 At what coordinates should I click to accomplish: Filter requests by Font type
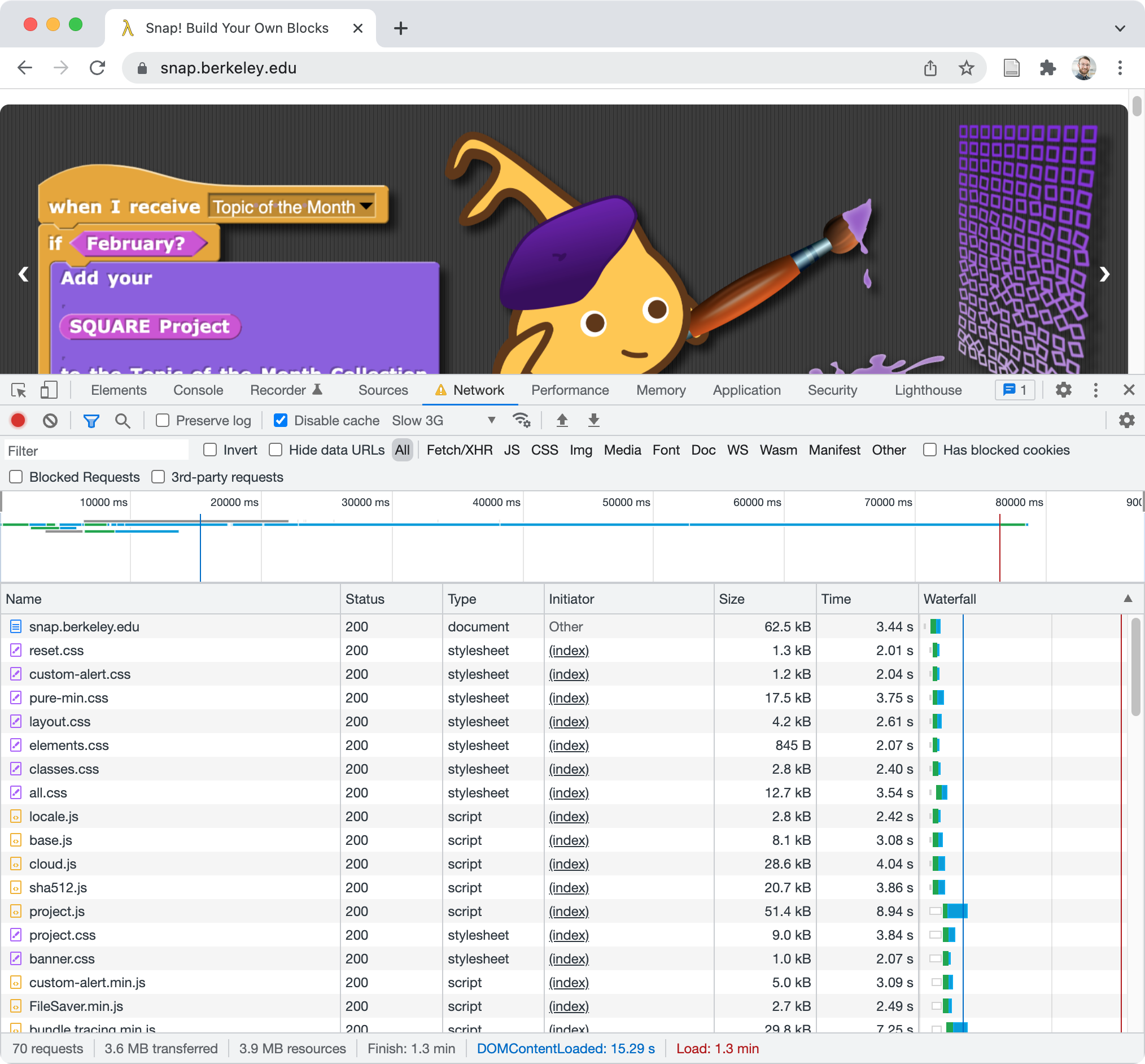pos(666,450)
